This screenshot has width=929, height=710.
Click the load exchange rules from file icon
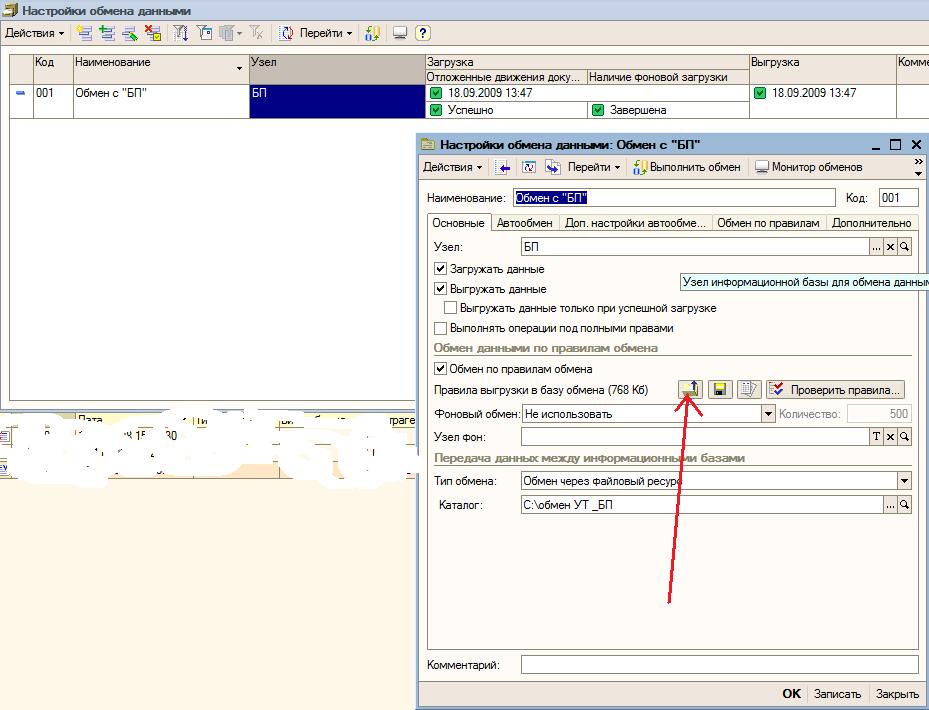(690, 389)
